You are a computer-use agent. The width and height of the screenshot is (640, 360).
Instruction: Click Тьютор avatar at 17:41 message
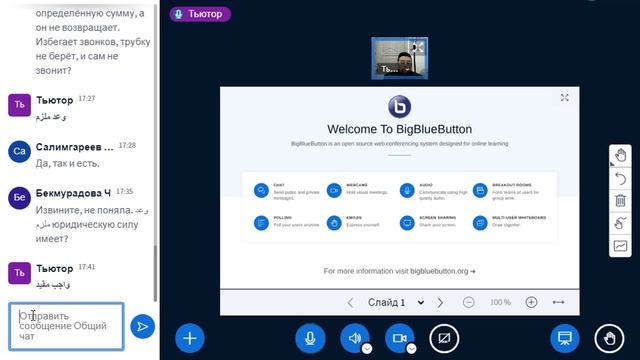19,273
